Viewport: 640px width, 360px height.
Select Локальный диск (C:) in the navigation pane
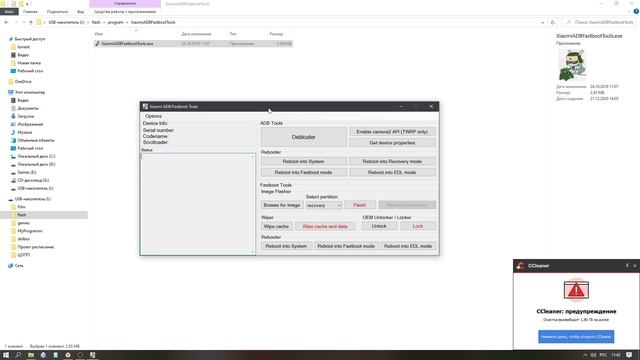pyautogui.click(x=36, y=156)
